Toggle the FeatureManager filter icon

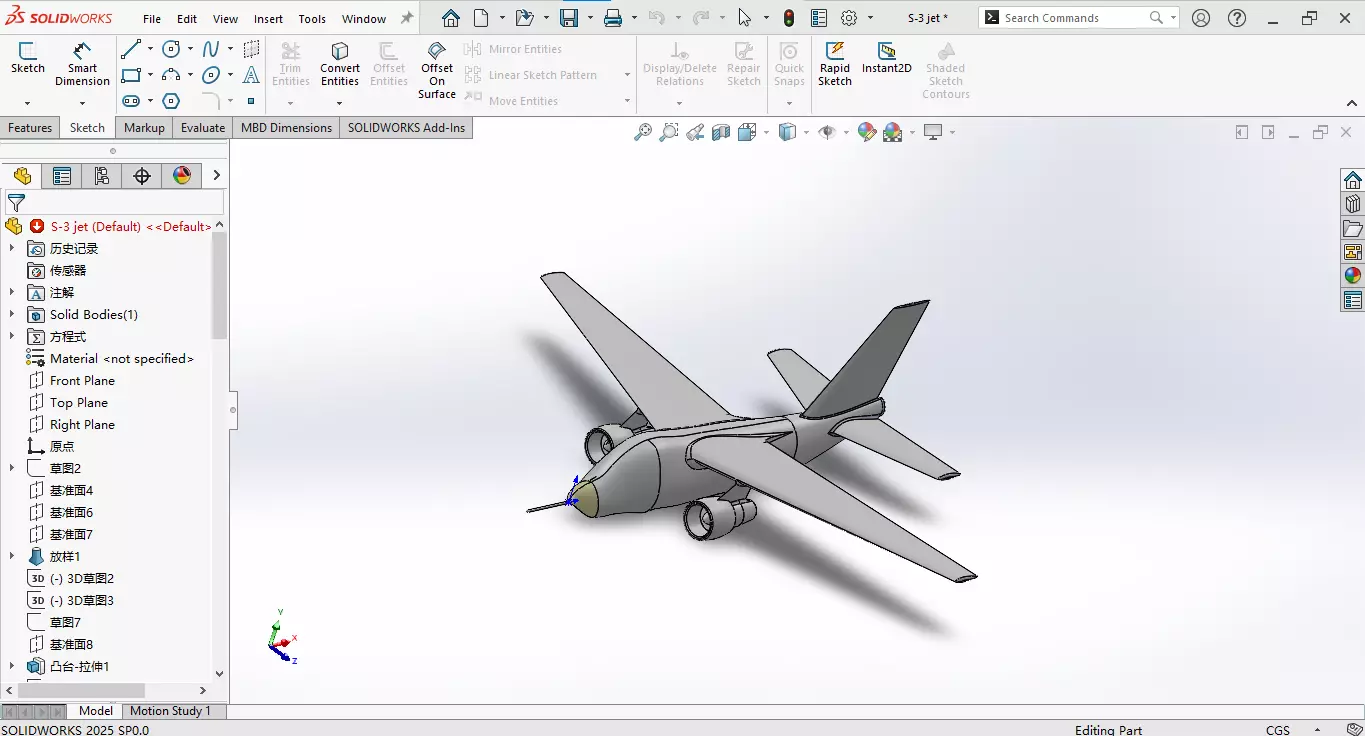tap(16, 202)
